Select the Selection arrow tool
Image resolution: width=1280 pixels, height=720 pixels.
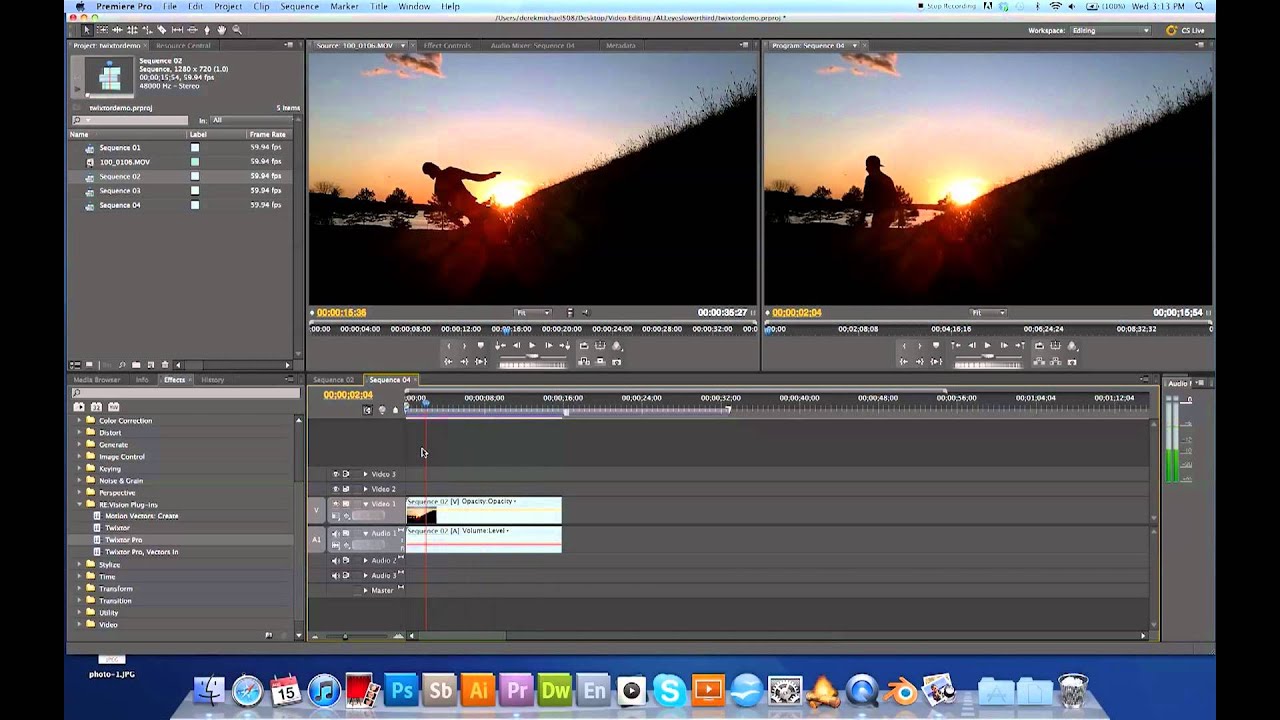(87, 30)
